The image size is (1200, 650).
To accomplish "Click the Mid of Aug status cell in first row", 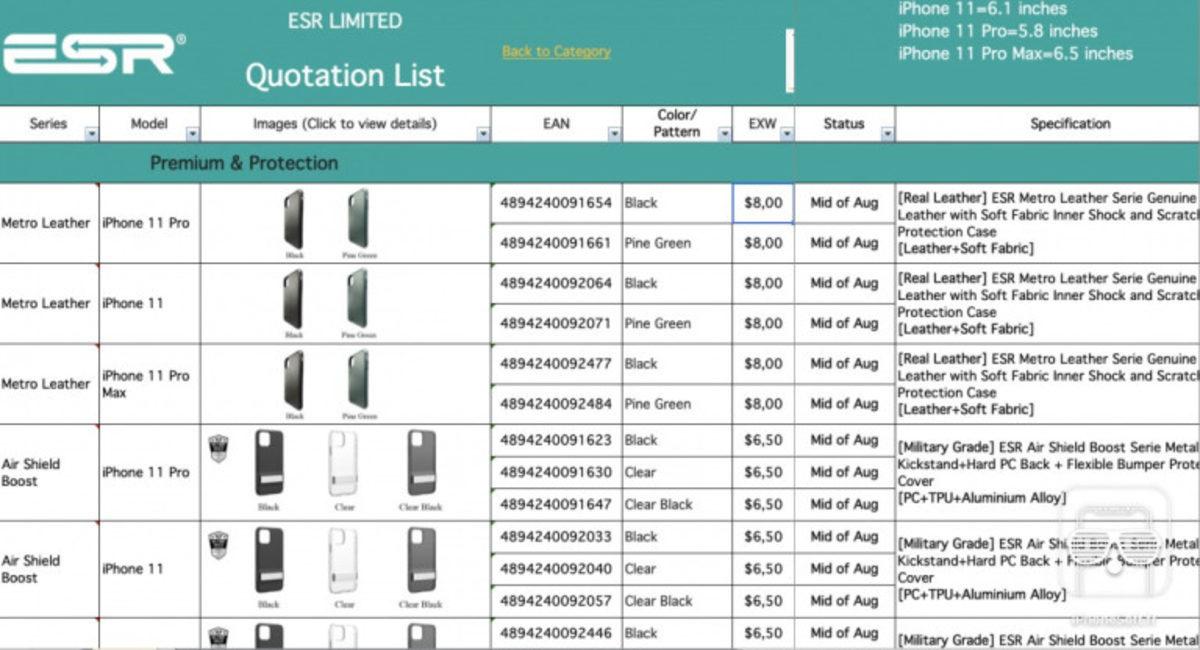I will [x=843, y=202].
